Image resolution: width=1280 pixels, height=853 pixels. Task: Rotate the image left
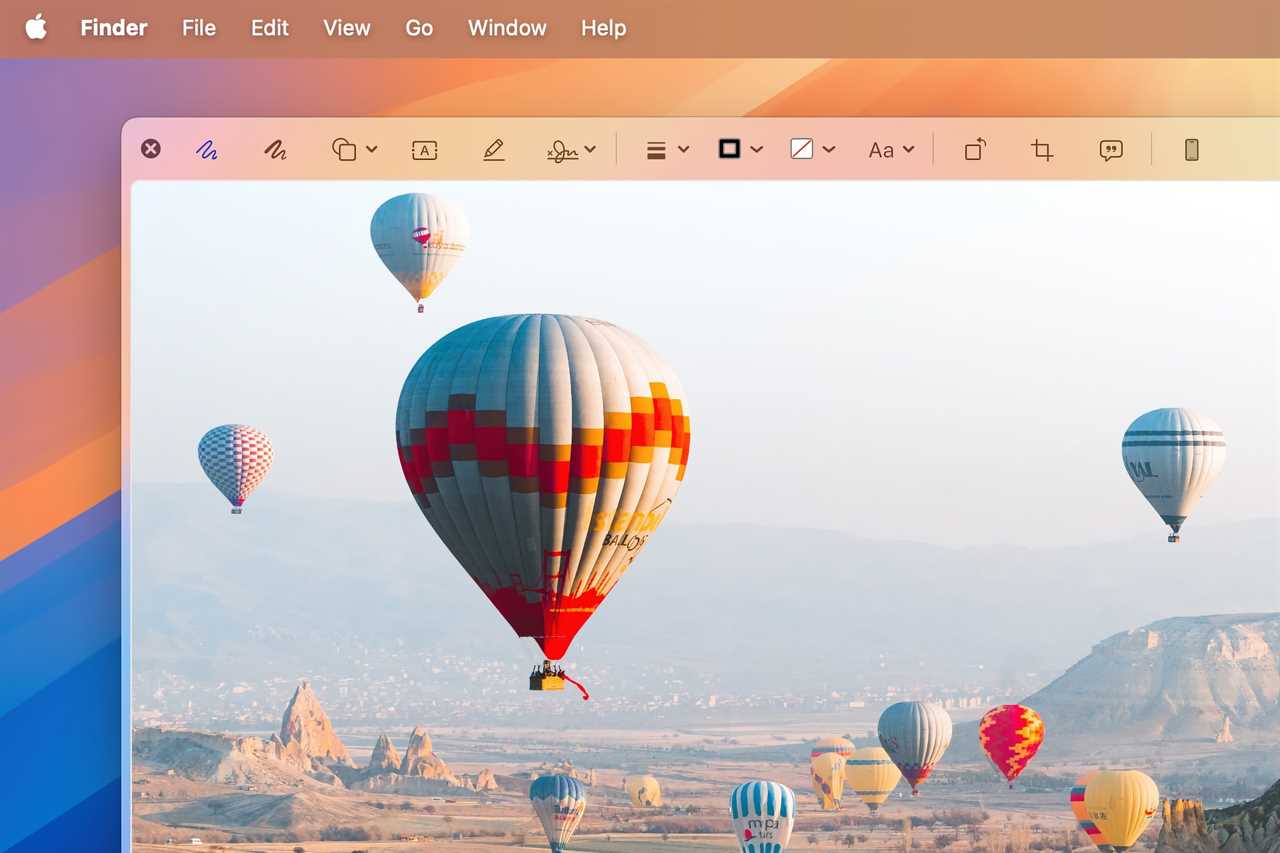click(974, 149)
